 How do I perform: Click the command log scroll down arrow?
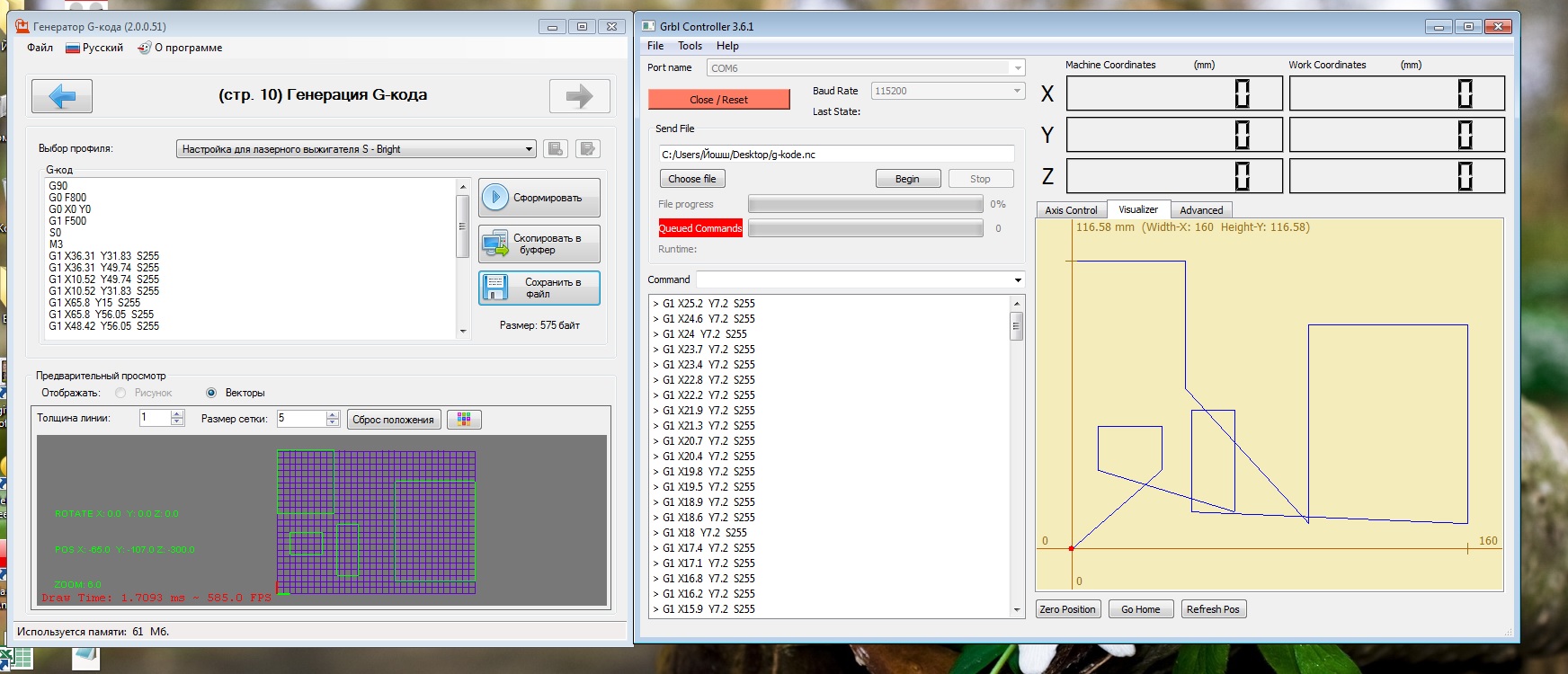point(1017,609)
